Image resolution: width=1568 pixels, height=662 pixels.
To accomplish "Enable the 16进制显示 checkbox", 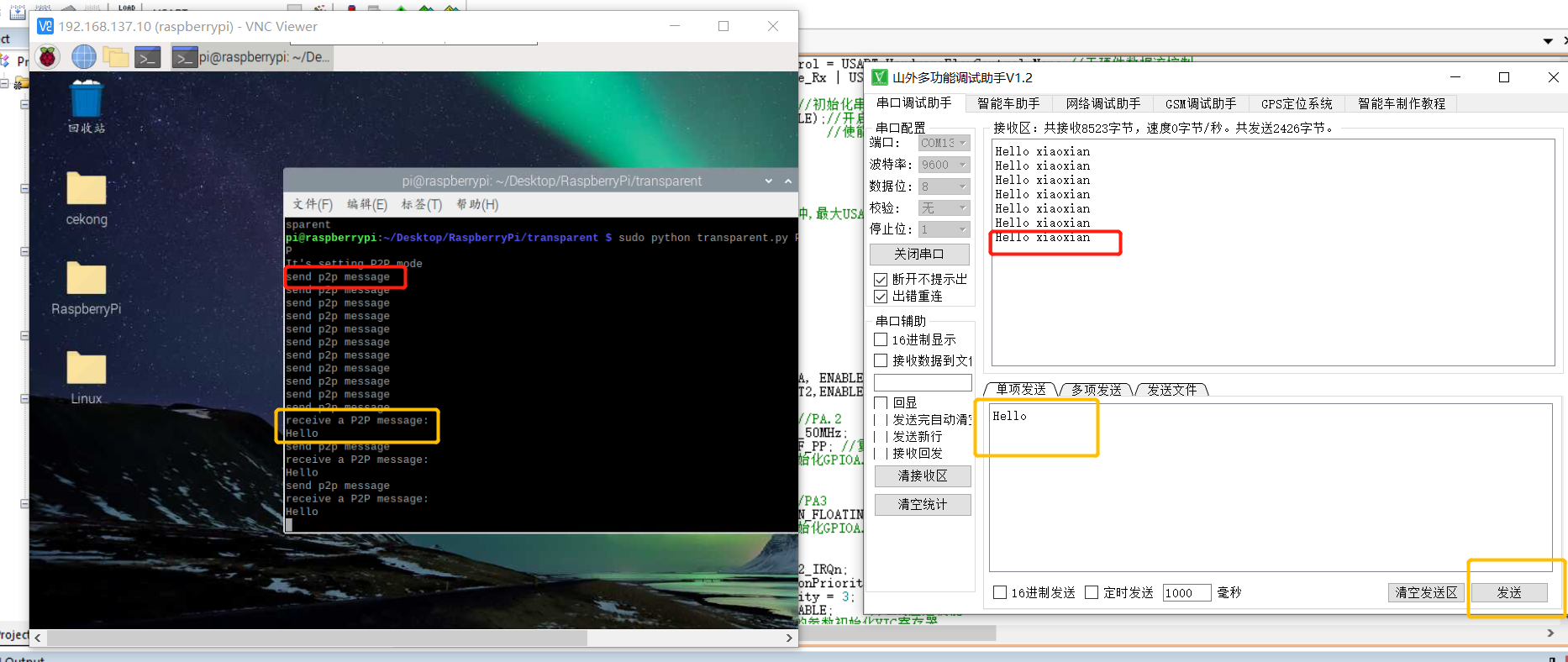I will point(881,339).
